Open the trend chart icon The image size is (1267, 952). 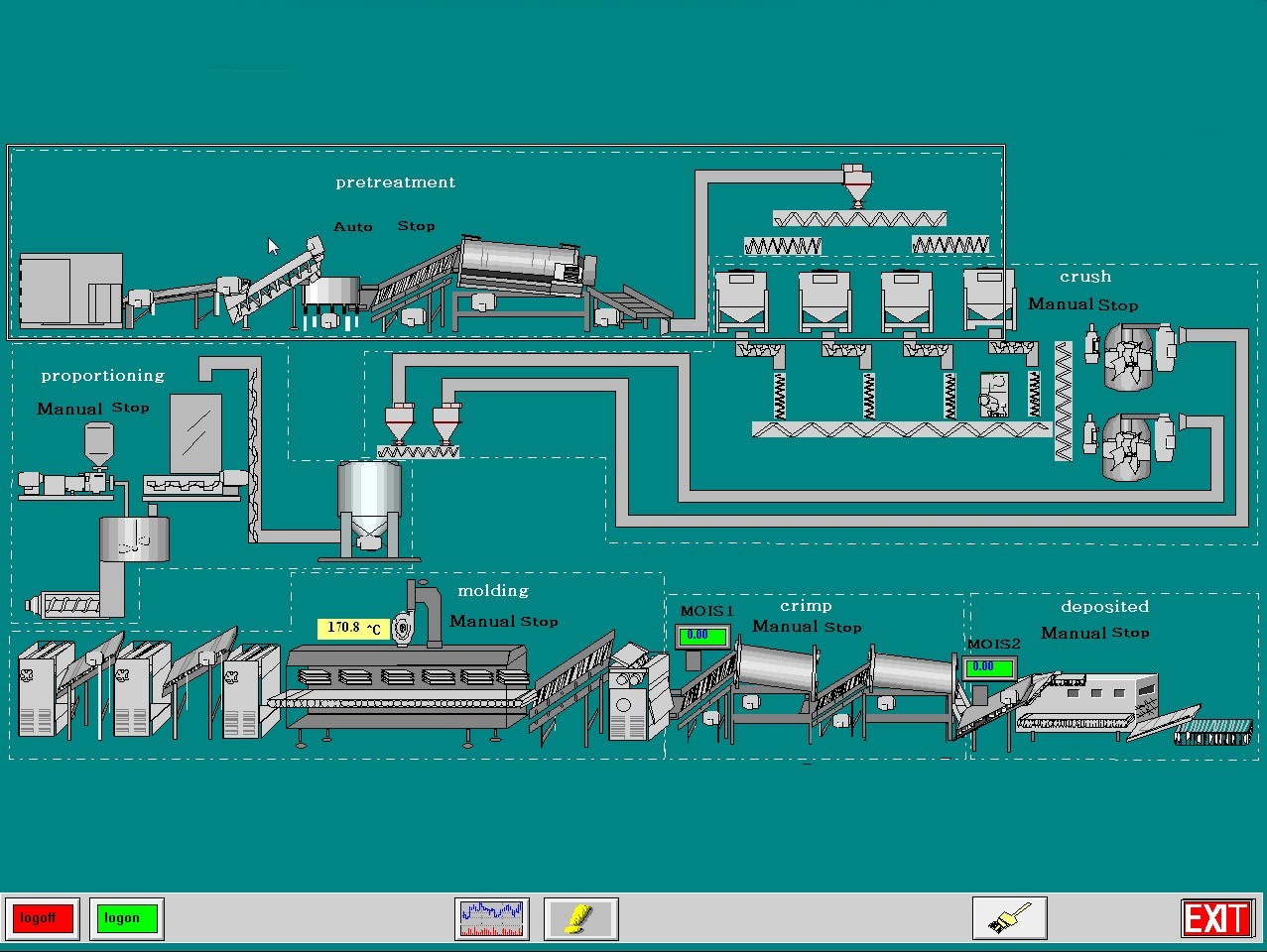(x=492, y=918)
